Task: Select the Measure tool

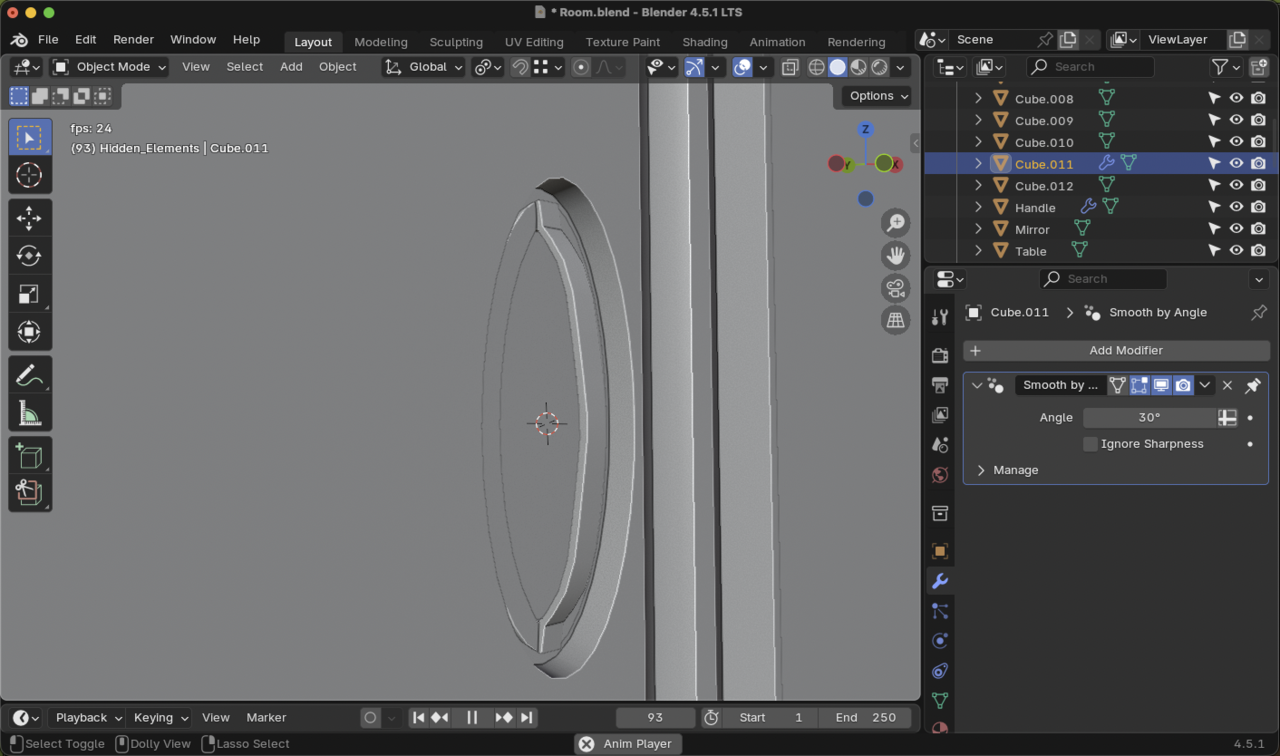Action: [29, 414]
